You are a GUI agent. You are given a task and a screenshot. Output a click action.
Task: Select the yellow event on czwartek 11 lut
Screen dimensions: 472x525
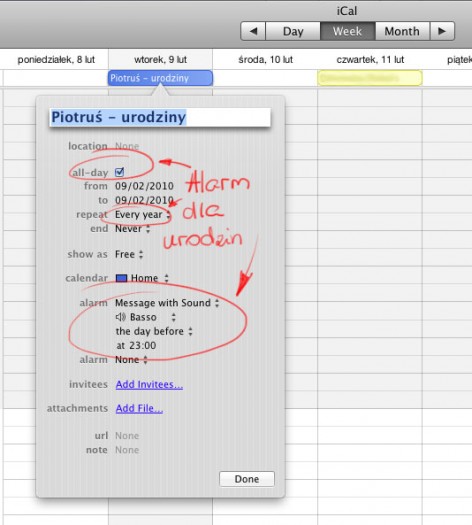[370, 78]
